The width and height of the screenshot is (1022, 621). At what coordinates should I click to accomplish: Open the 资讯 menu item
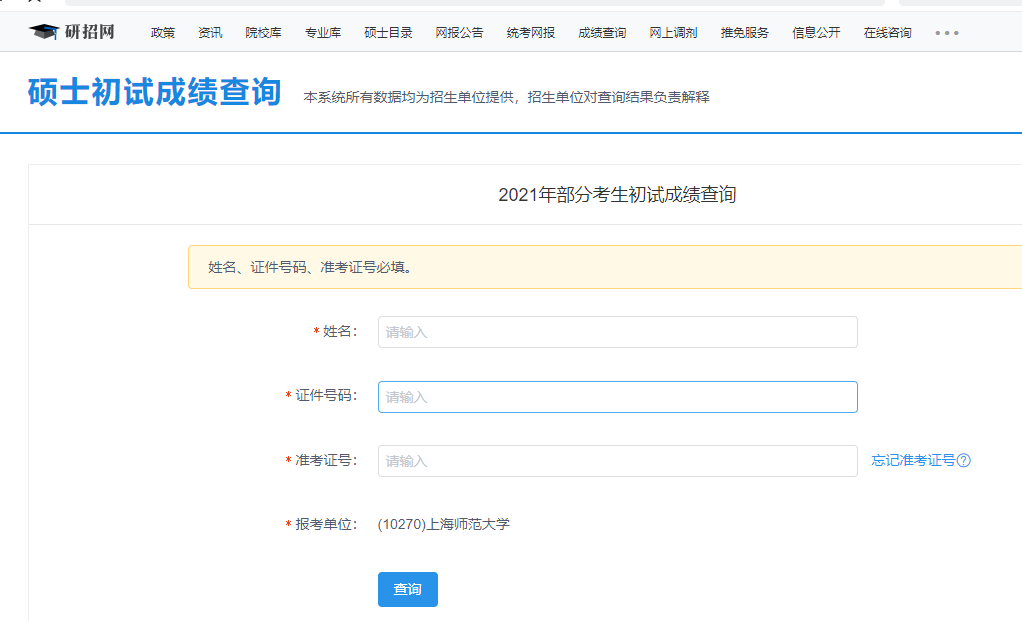coord(210,31)
